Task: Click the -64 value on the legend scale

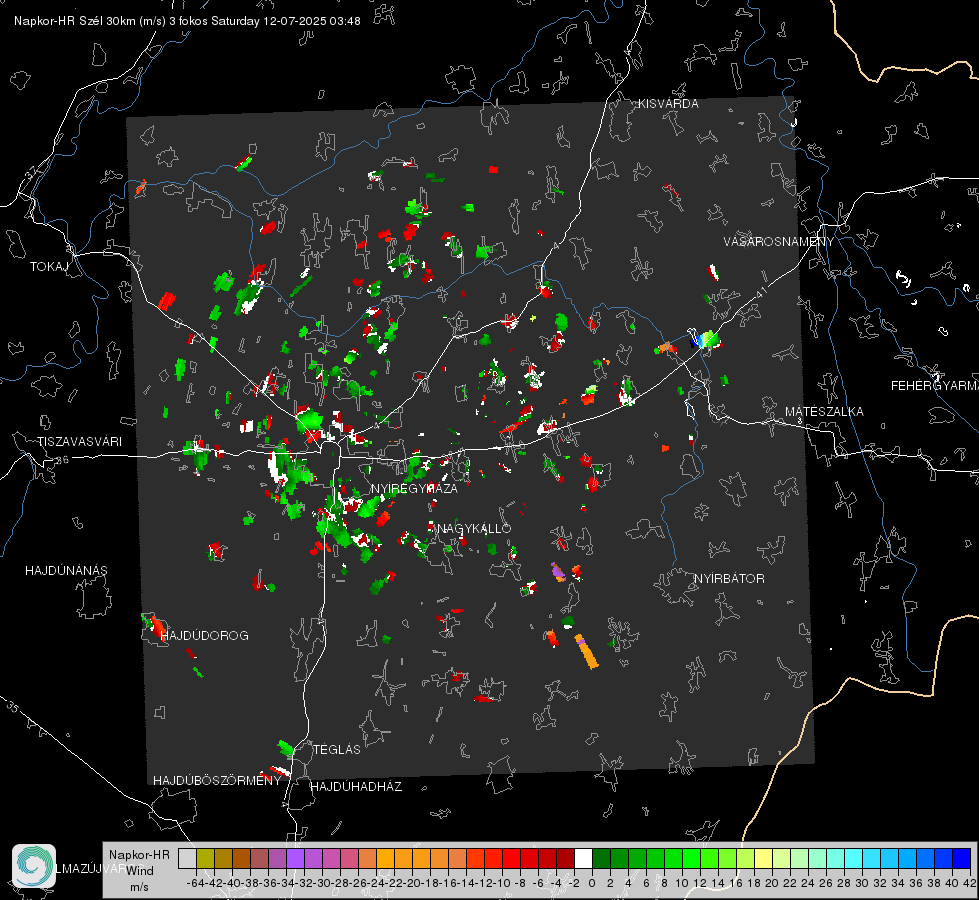Action: pos(196,883)
